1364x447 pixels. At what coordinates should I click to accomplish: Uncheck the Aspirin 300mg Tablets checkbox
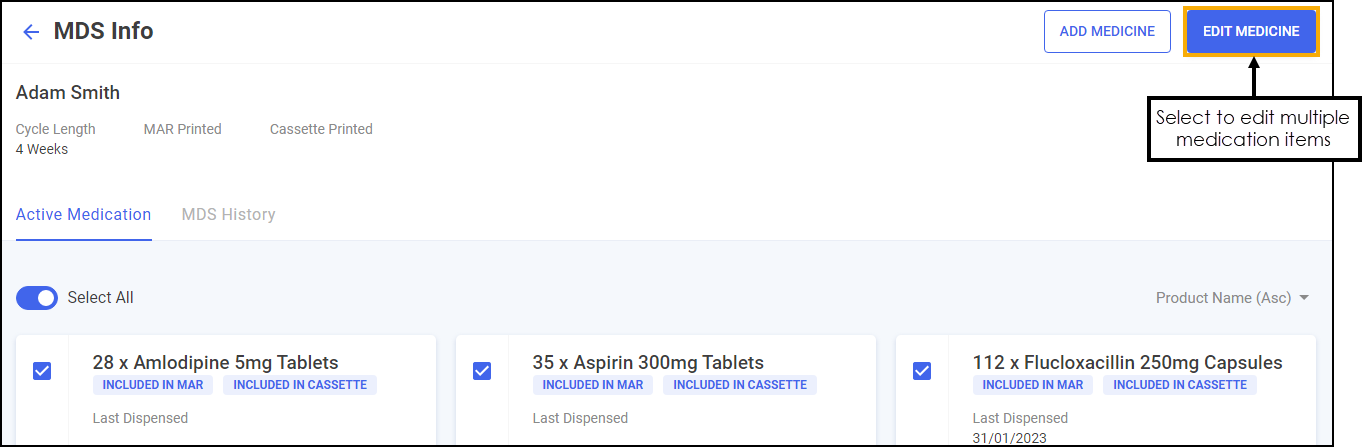coord(482,371)
